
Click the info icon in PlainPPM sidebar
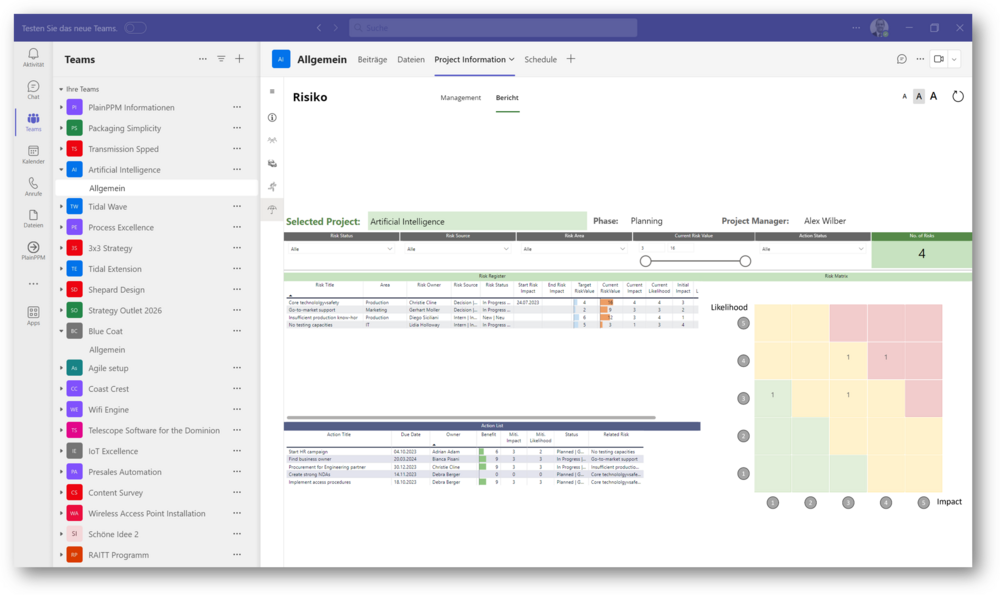(272, 117)
